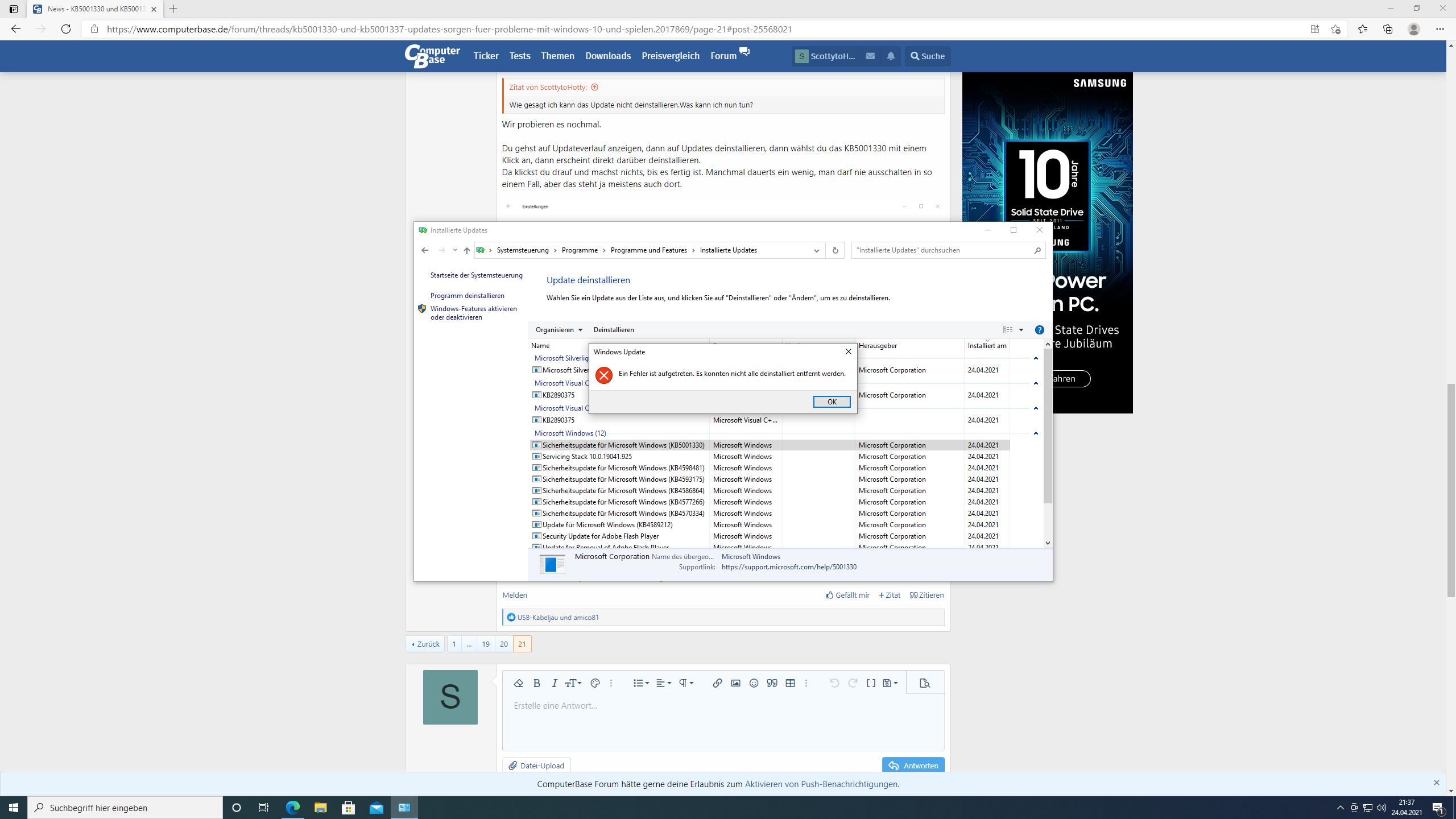Open notification bell in ComputerBase header
1456x819 pixels.
click(891, 56)
